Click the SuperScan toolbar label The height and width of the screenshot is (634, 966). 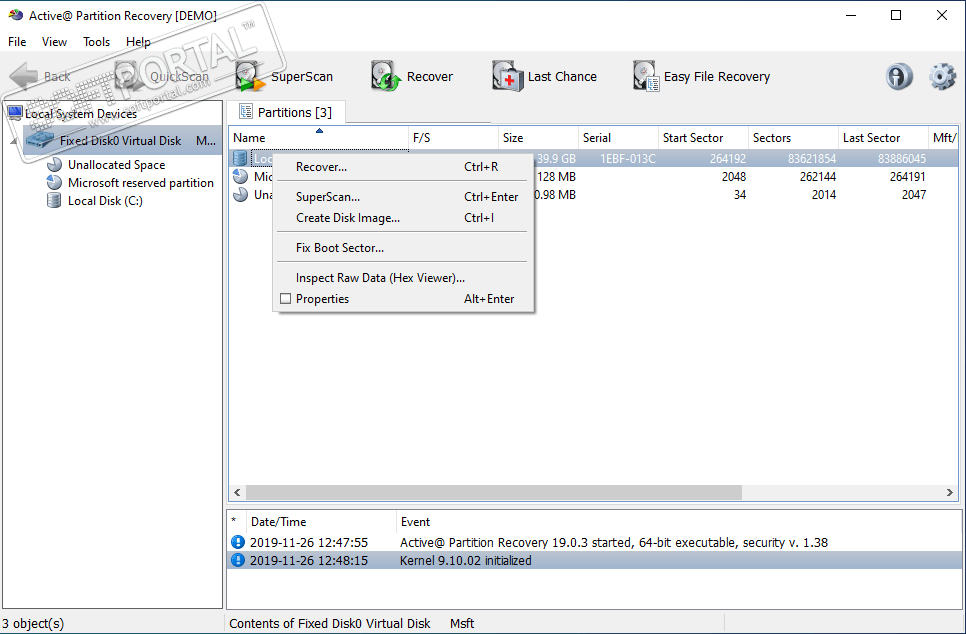[302, 76]
